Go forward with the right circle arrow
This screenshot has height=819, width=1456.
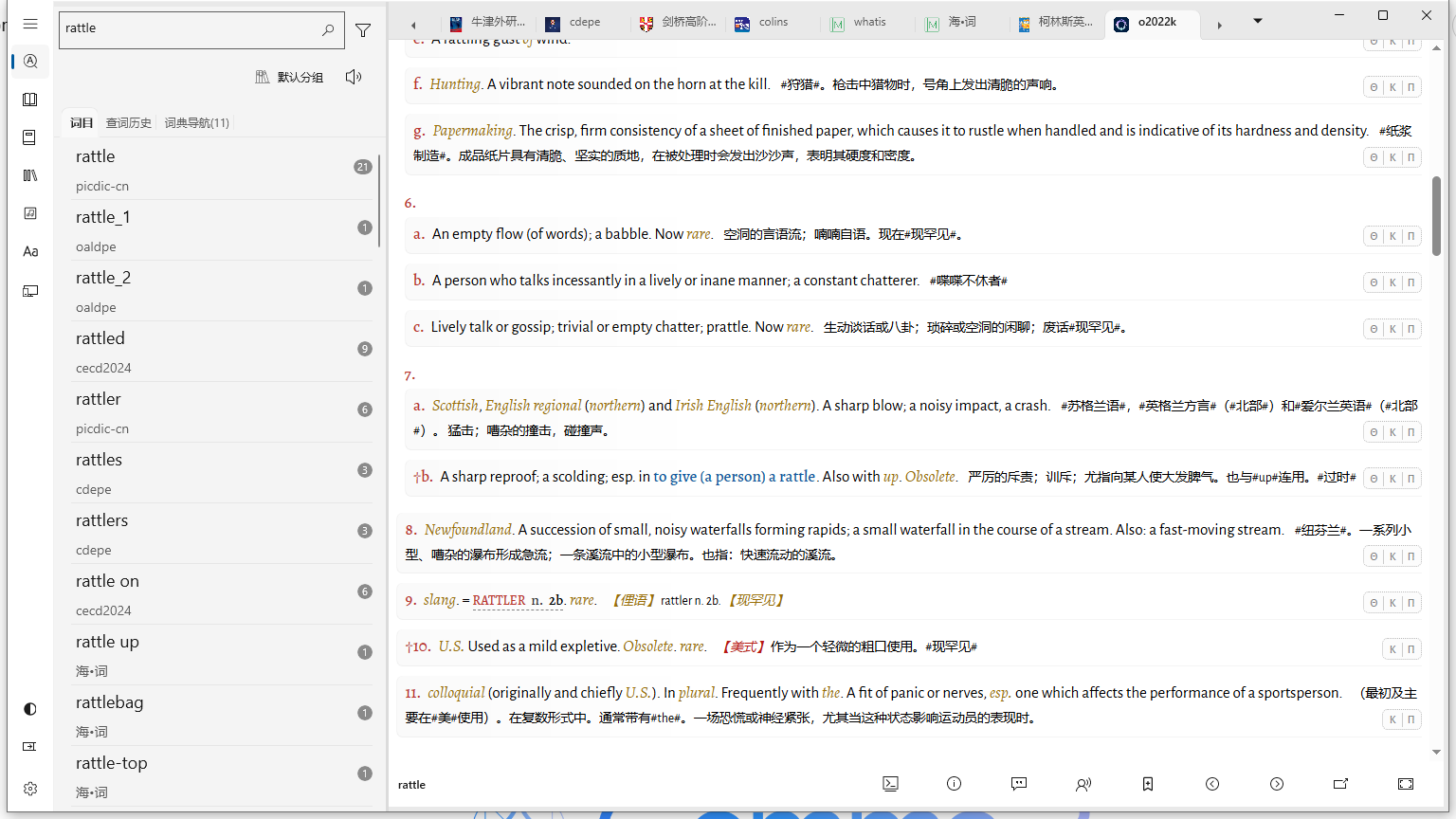tap(1277, 784)
